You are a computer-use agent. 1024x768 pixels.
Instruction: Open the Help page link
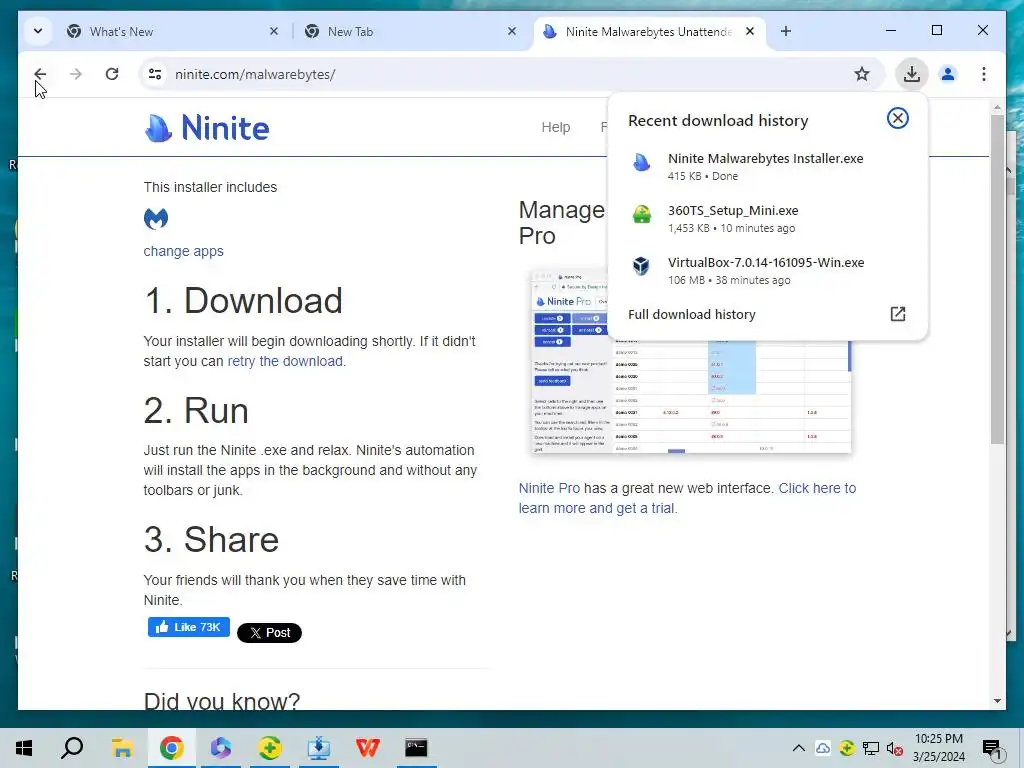556,127
